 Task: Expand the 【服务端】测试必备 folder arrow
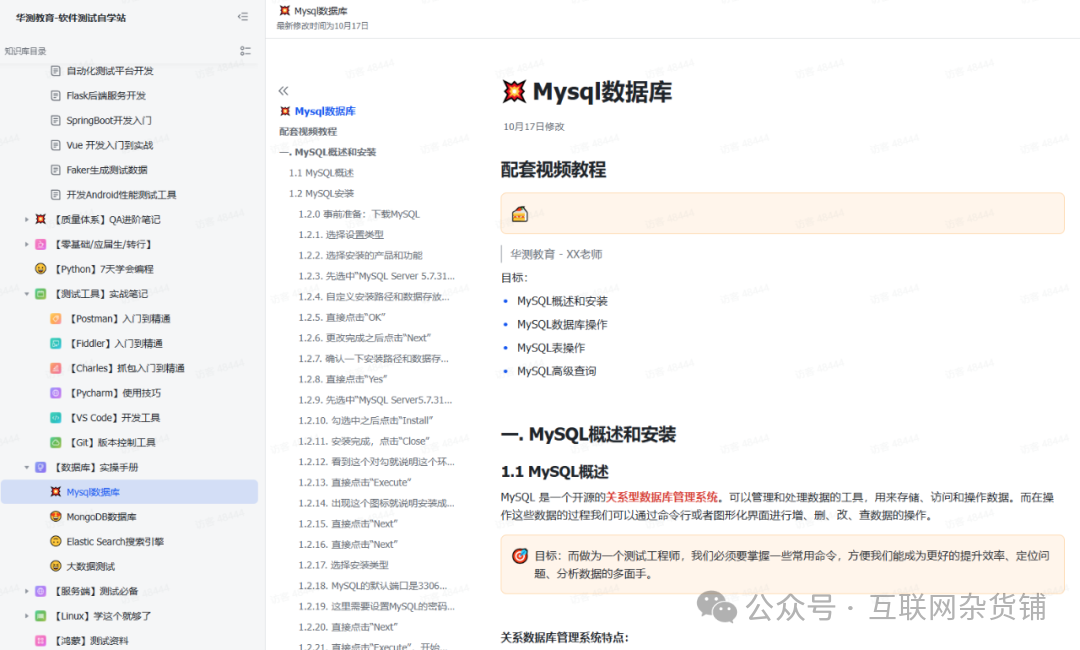tap(27, 591)
